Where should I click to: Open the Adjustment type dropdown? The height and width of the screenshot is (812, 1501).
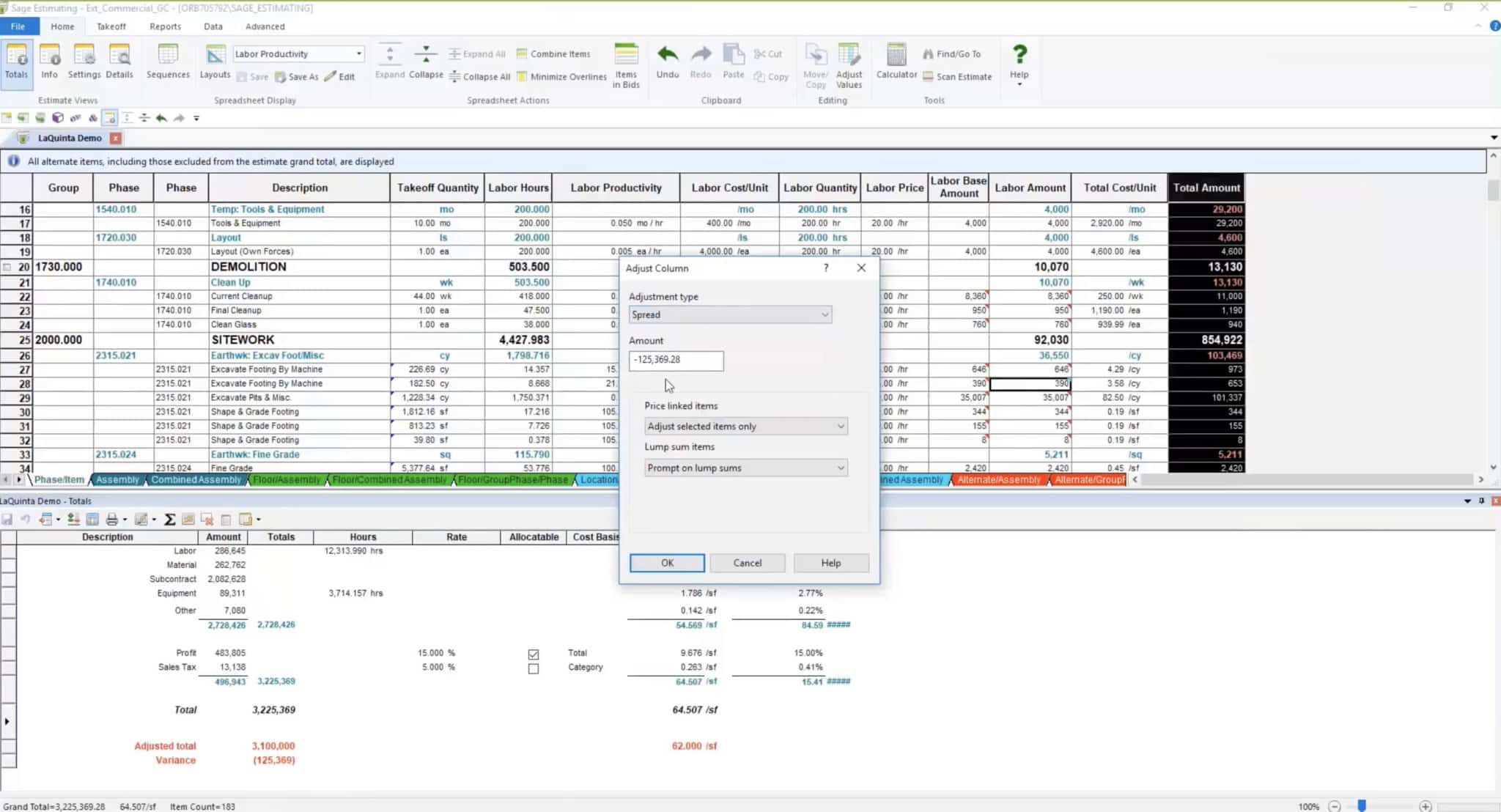825,314
